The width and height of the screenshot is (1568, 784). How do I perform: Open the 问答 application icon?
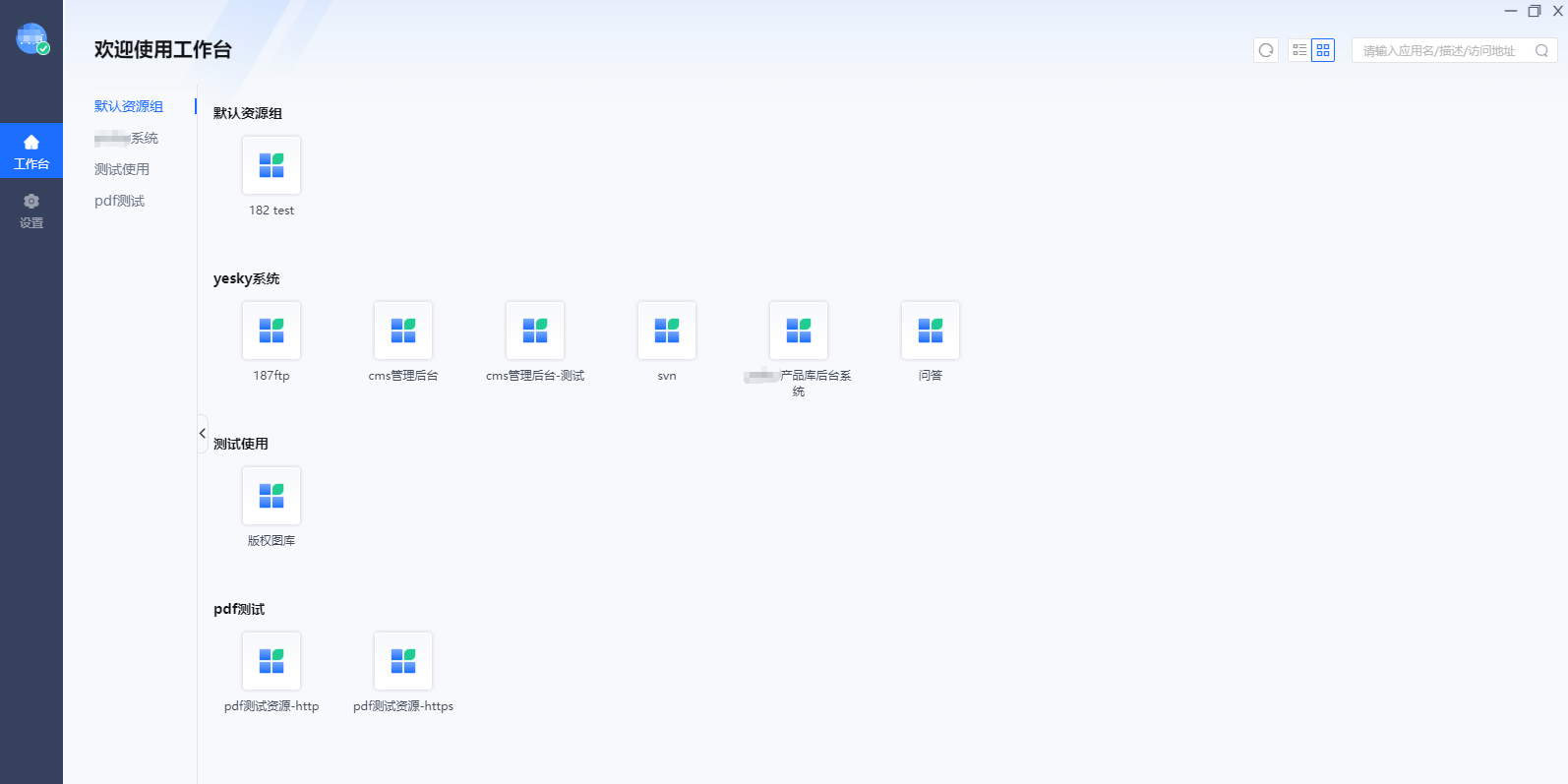click(x=931, y=331)
